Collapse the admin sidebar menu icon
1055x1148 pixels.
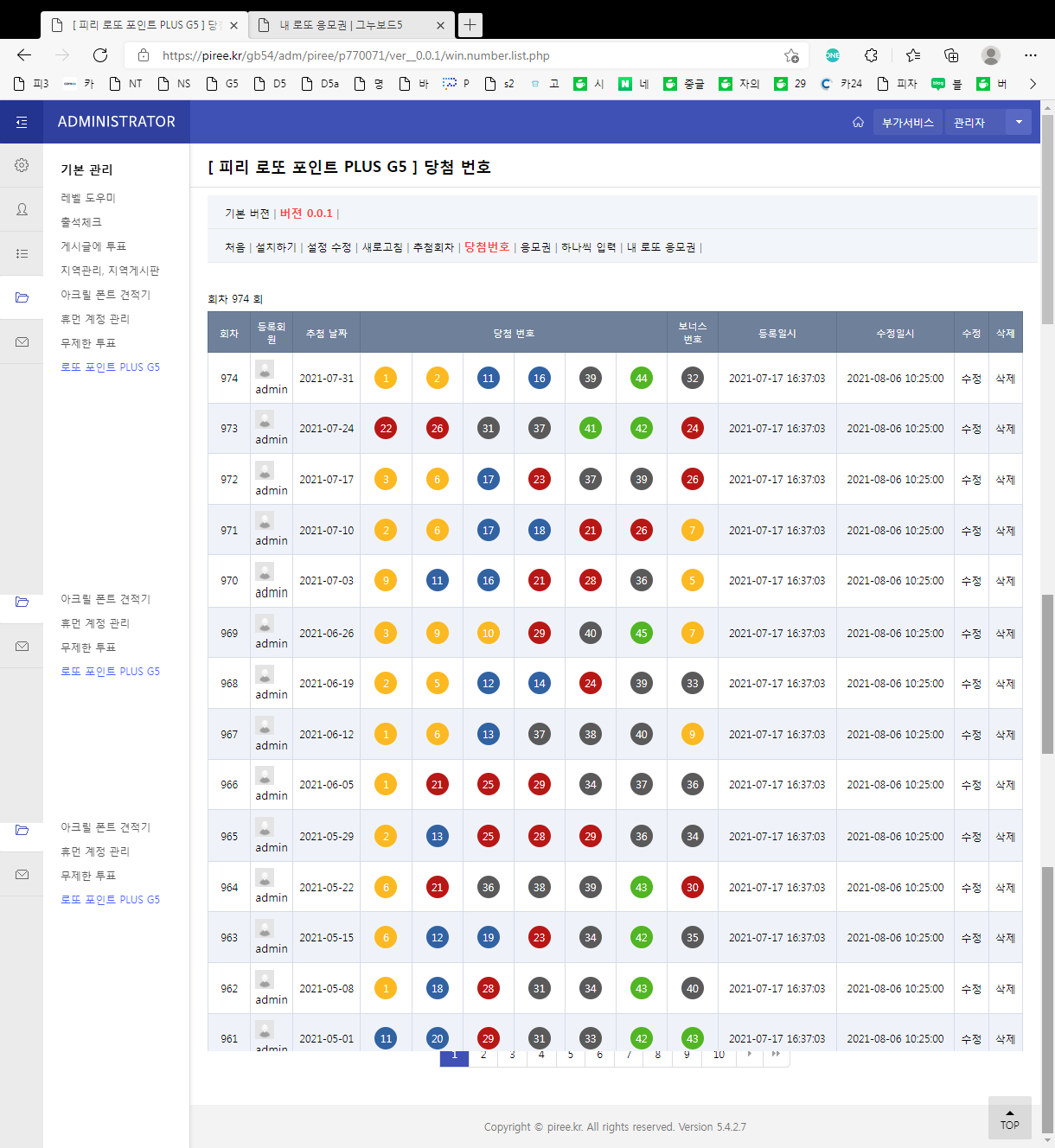pos(22,122)
